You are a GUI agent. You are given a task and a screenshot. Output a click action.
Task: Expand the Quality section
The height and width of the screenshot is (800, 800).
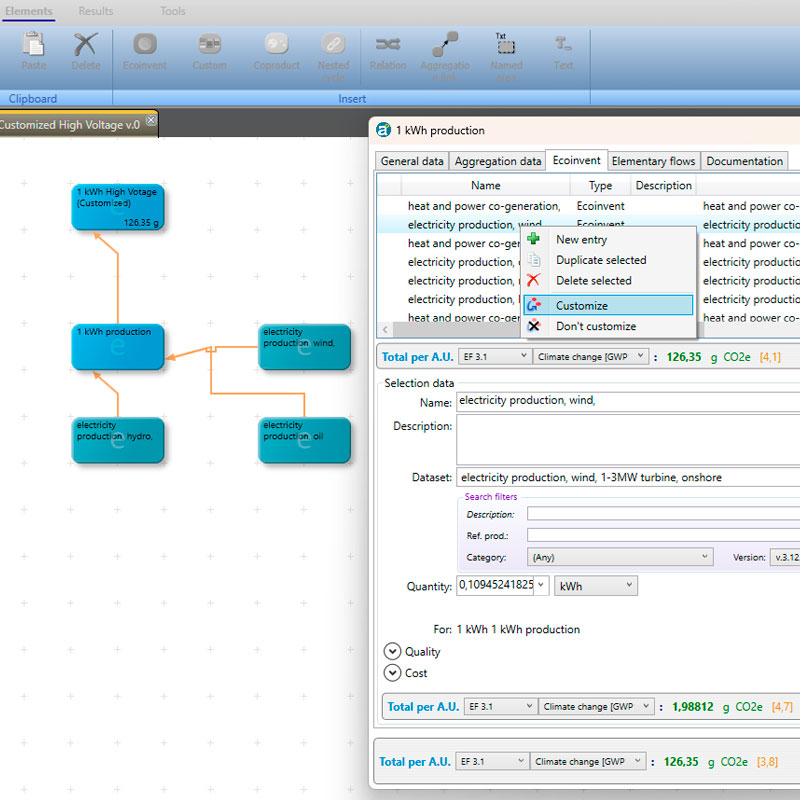(x=392, y=652)
